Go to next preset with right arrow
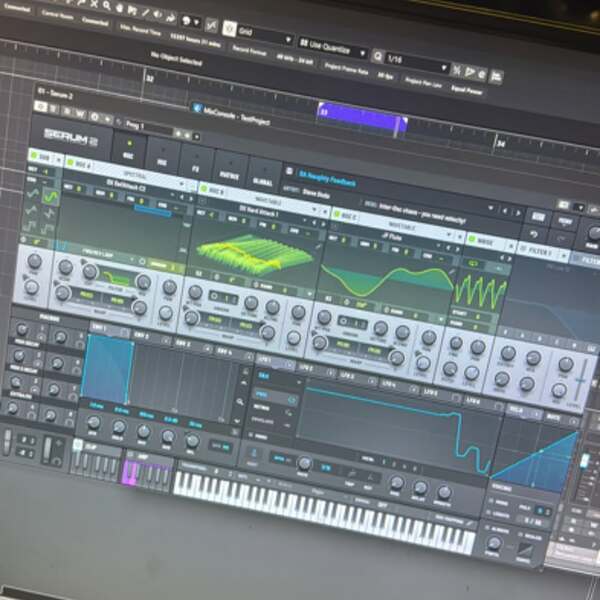This screenshot has width=600, height=600. 518,214
